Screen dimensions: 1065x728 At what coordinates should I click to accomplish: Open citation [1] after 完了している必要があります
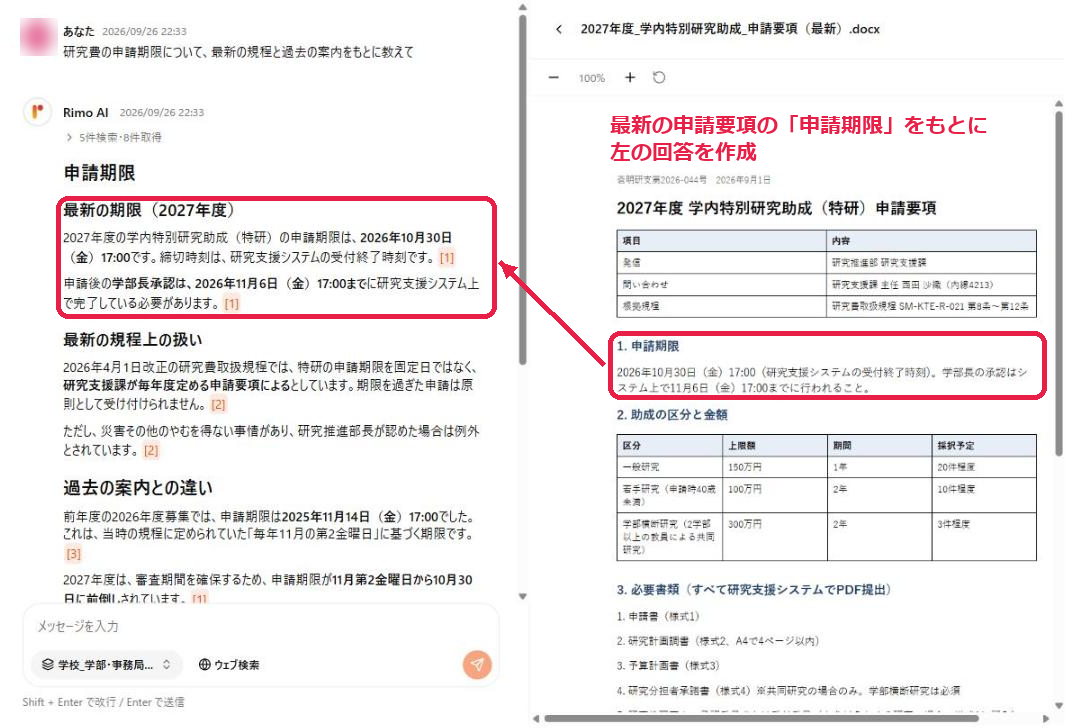[x=232, y=304]
